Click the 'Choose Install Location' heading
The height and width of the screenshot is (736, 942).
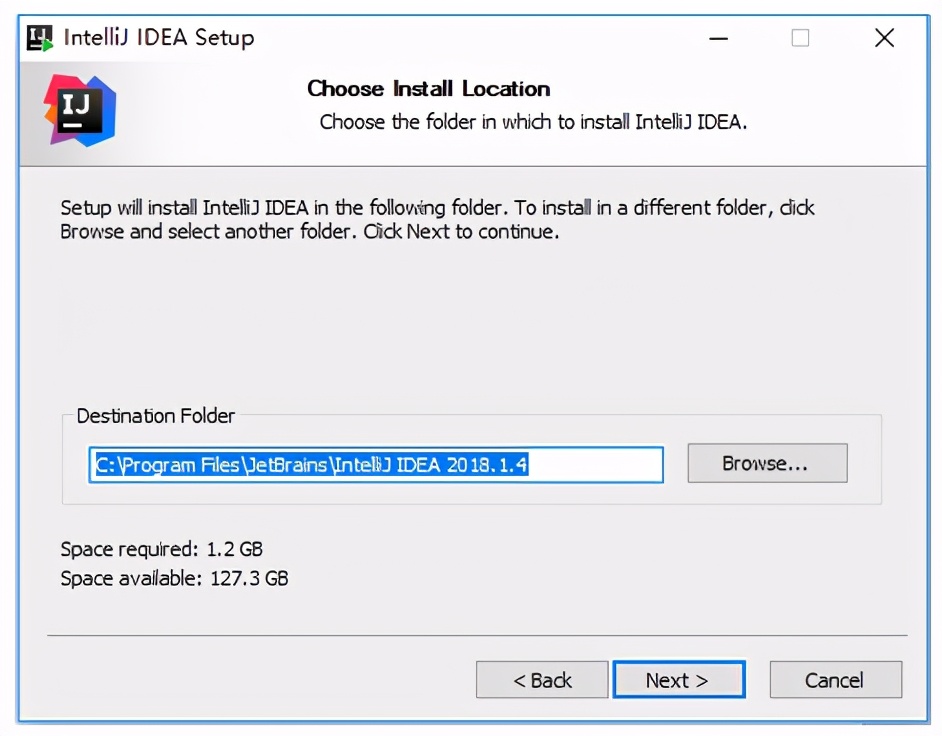pos(428,88)
